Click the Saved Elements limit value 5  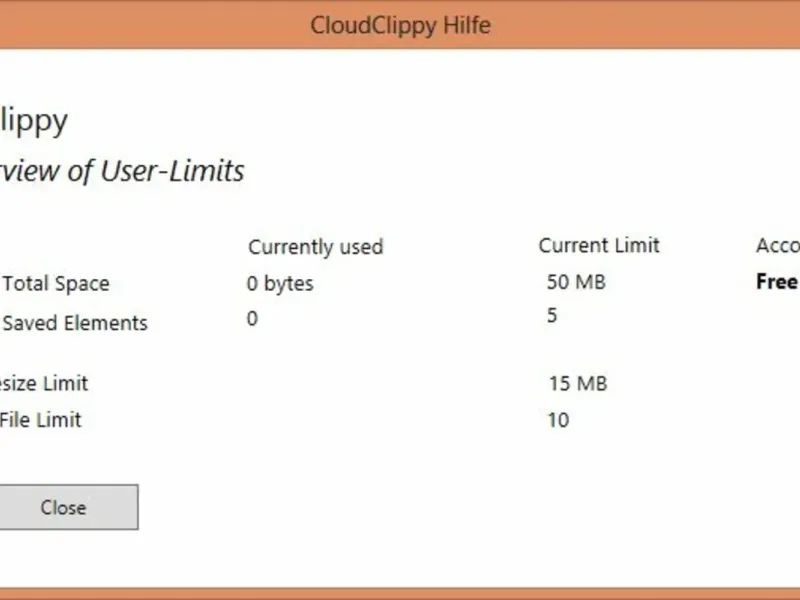click(x=552, y=316)
